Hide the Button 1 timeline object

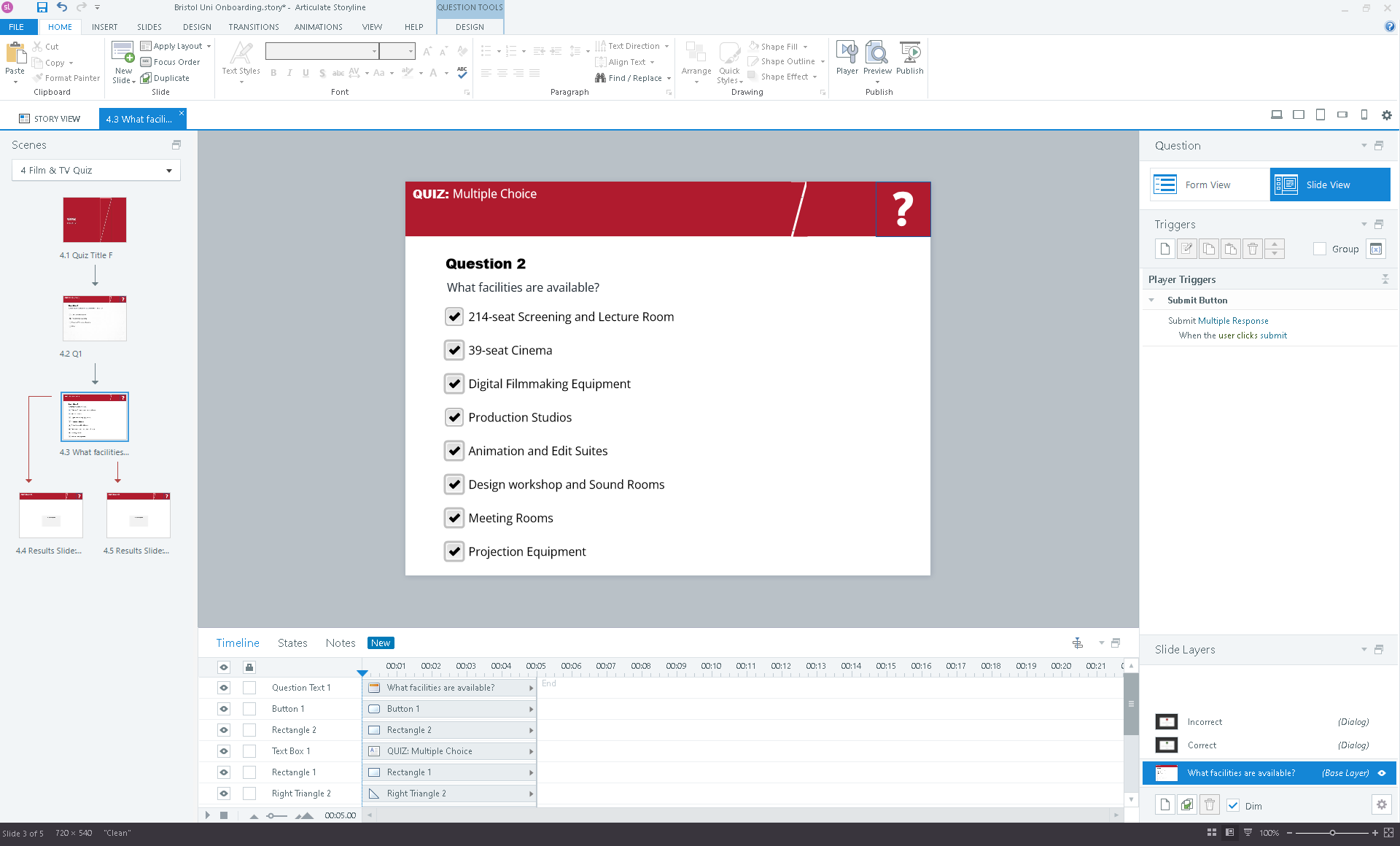(224, 709)
